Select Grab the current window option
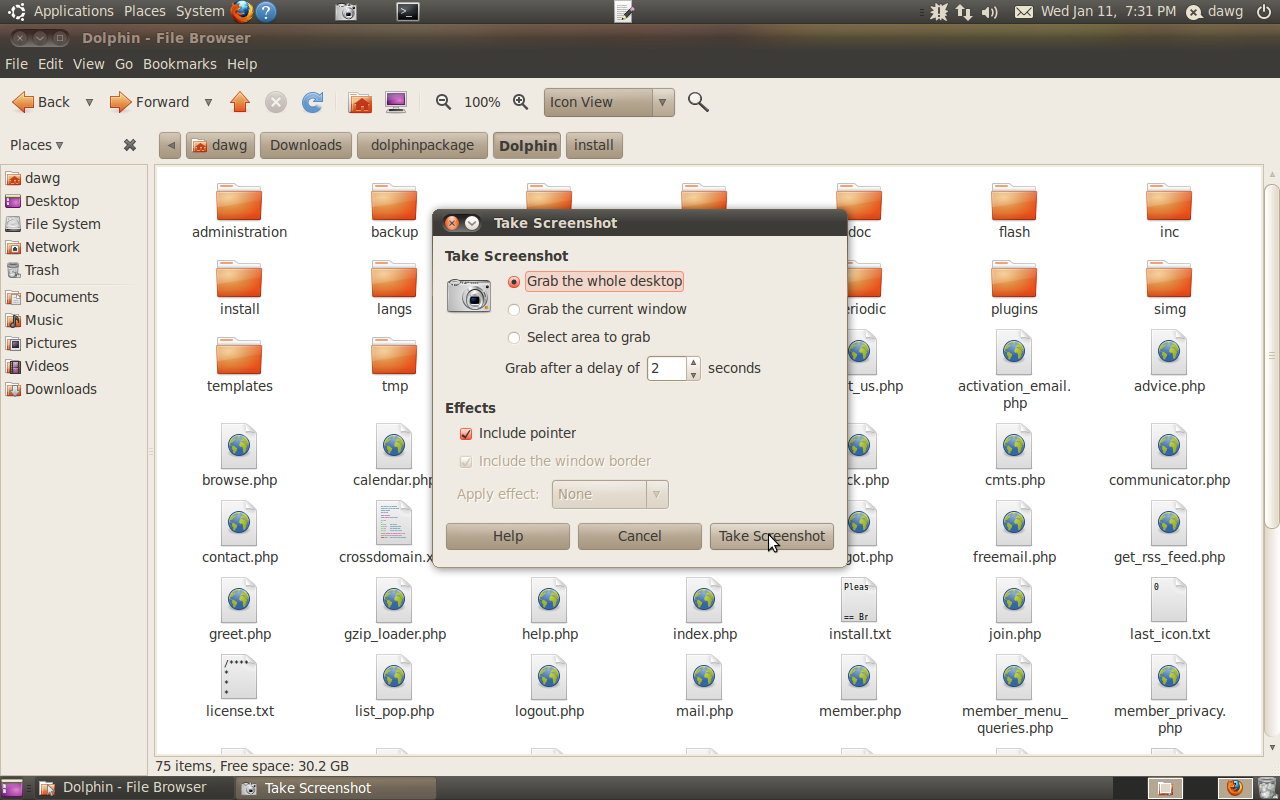Screen dimensions: 1280x800 pos(514,310)
